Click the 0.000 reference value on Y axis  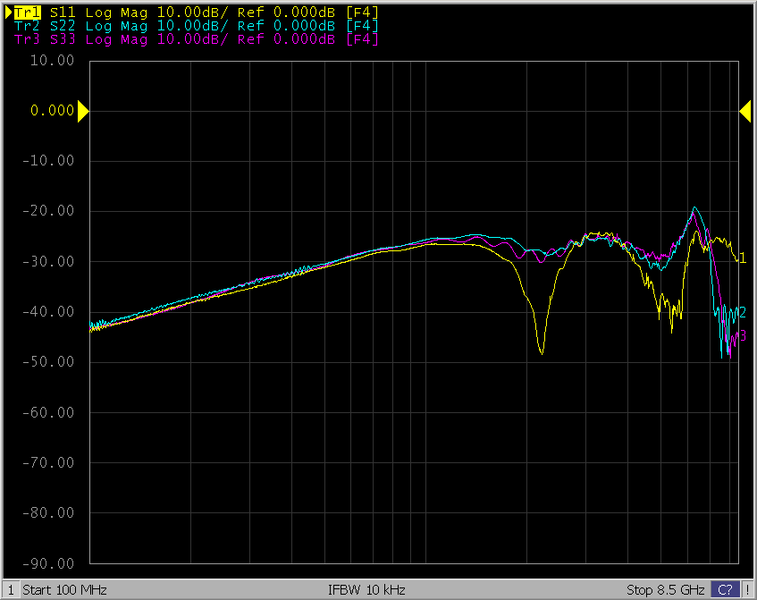pyautogui.click(x=53, y=111)
